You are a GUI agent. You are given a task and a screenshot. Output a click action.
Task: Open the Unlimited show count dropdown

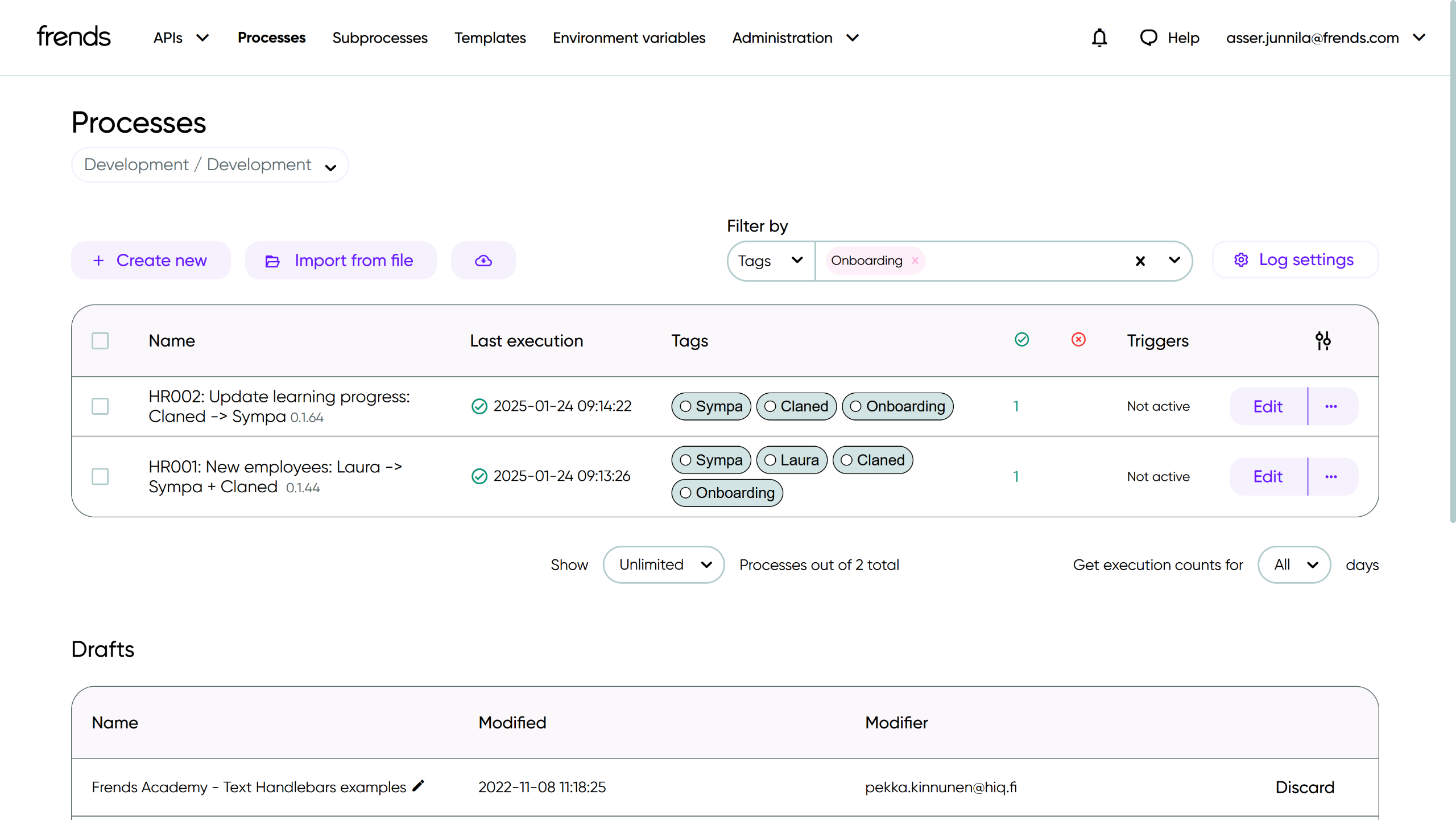[x=663, y=564]
